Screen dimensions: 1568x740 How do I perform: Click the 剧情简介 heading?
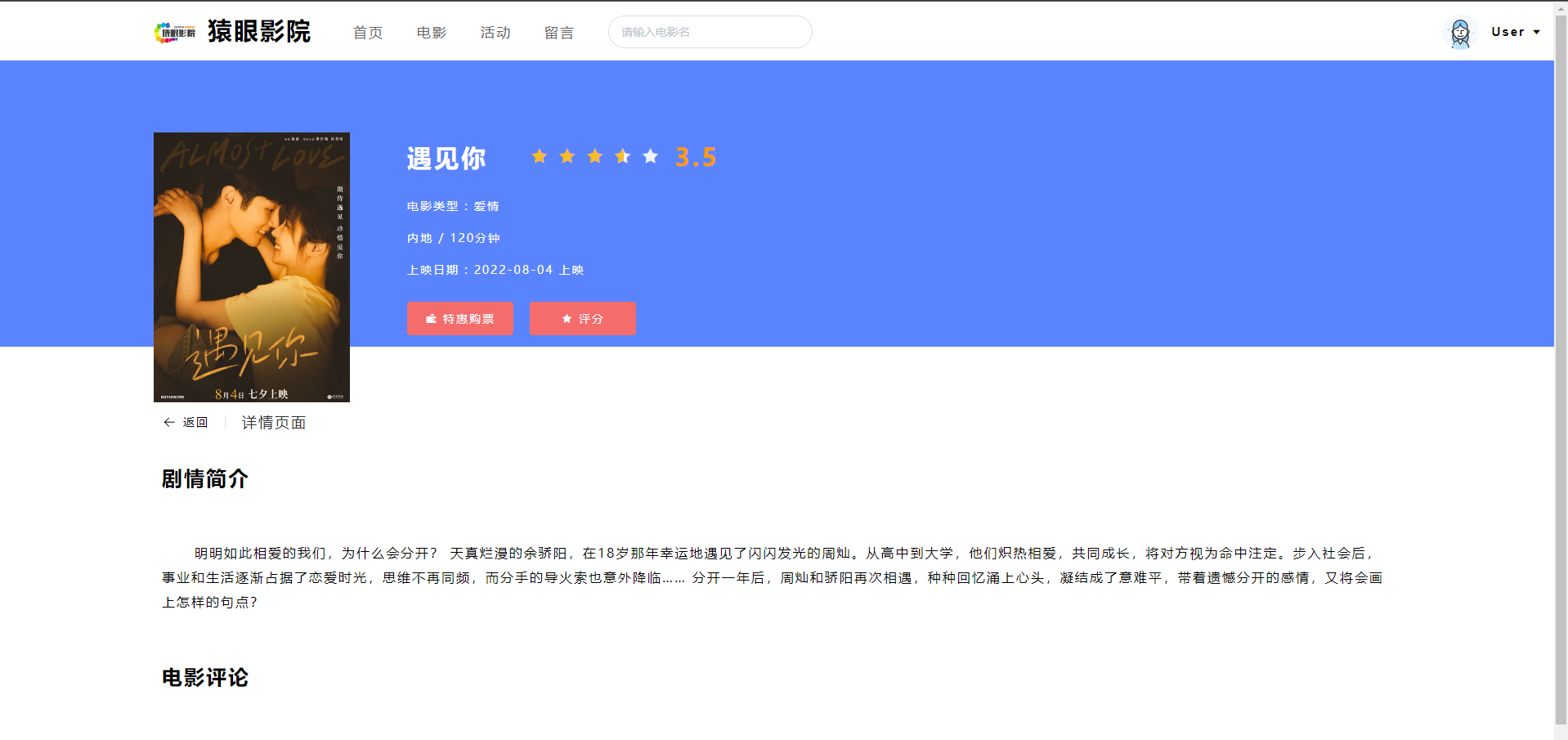pyautogui.click(x=205, y=479)
